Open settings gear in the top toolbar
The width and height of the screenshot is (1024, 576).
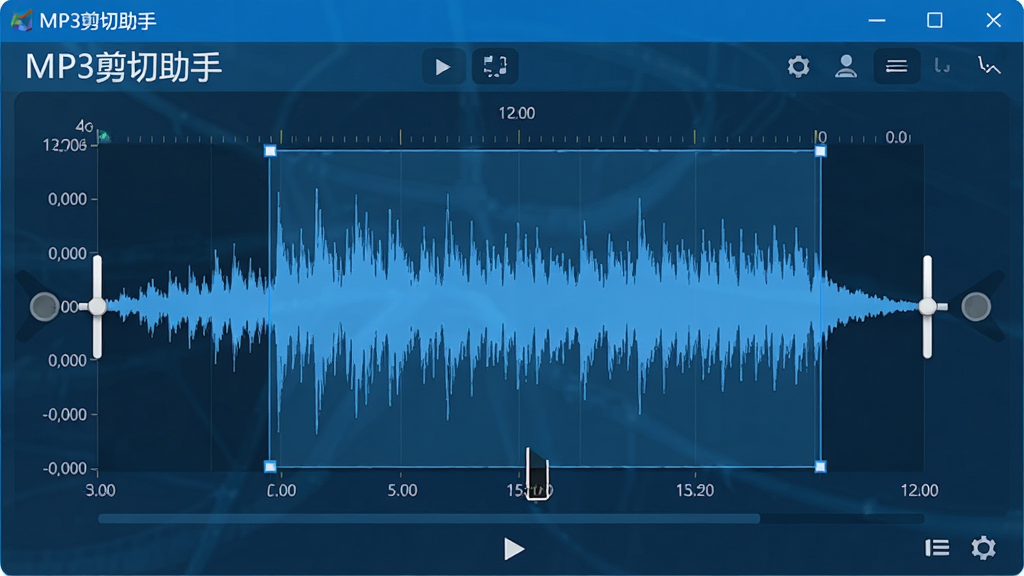click(798, 67)
